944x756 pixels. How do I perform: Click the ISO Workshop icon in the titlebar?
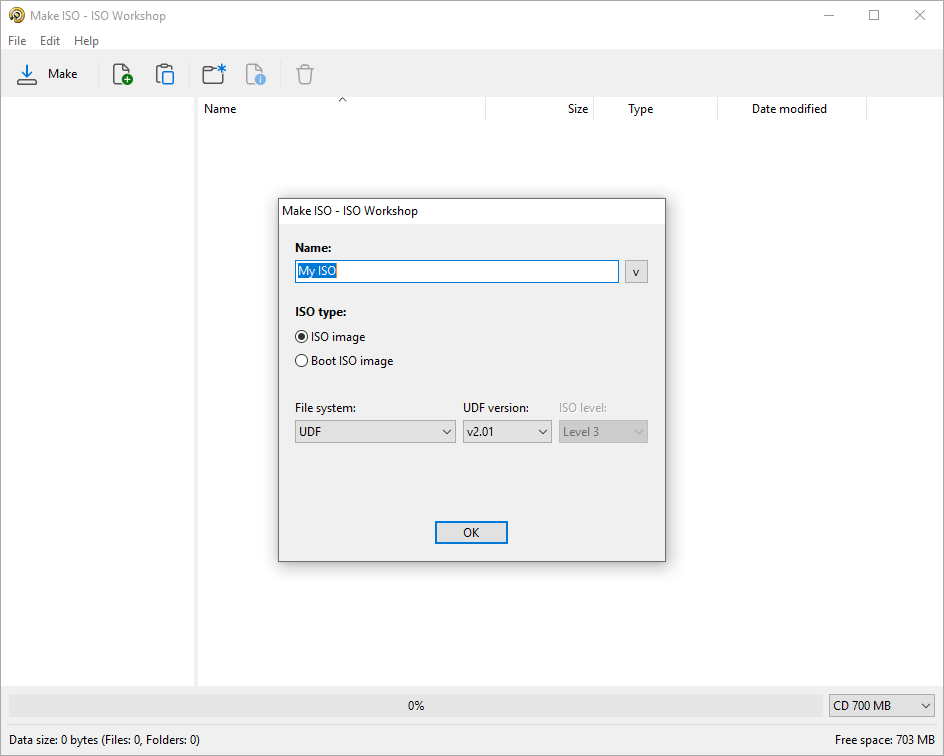click(16, 15)
